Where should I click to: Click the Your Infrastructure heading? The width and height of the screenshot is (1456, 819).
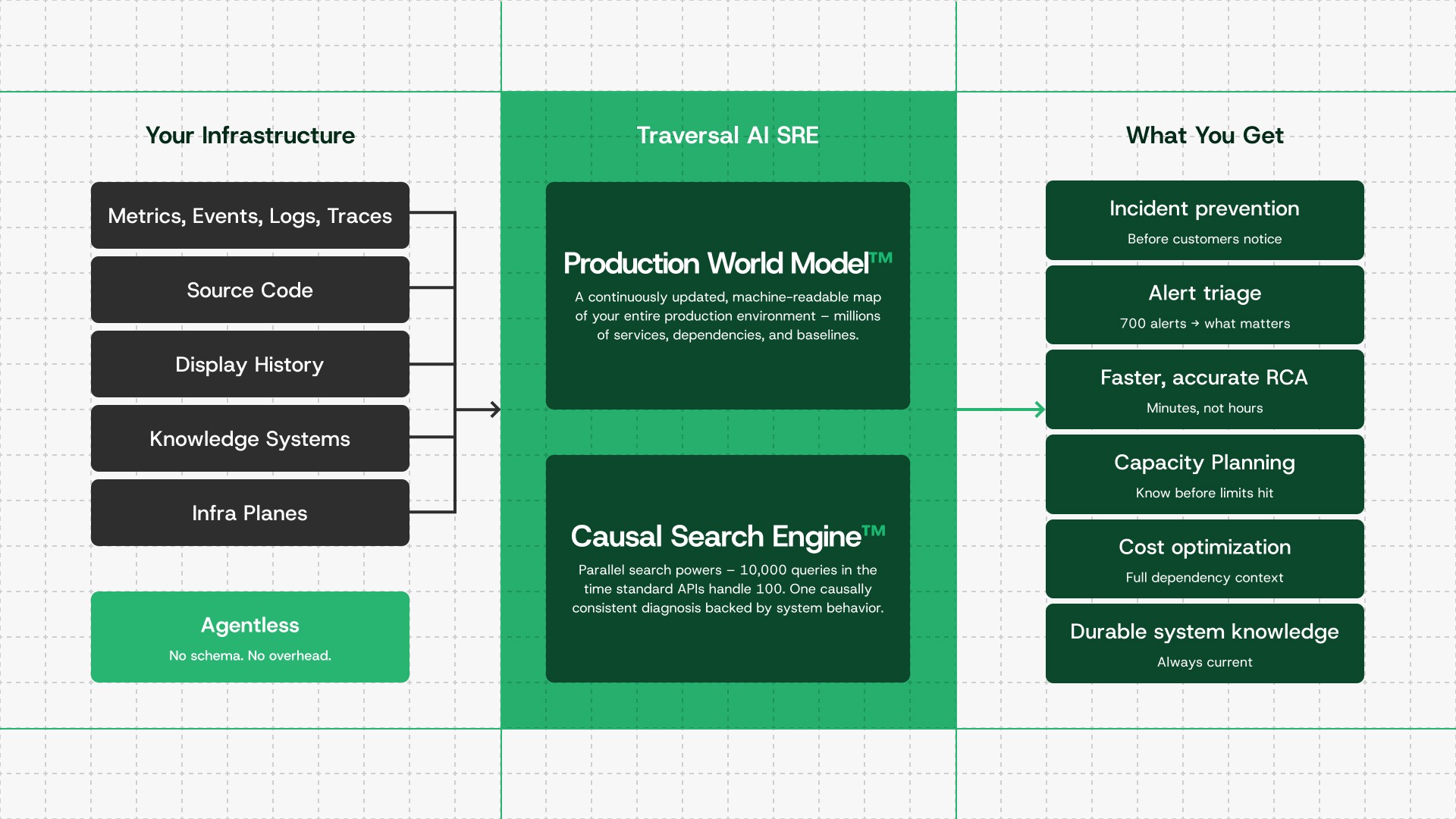coord(249,135)
